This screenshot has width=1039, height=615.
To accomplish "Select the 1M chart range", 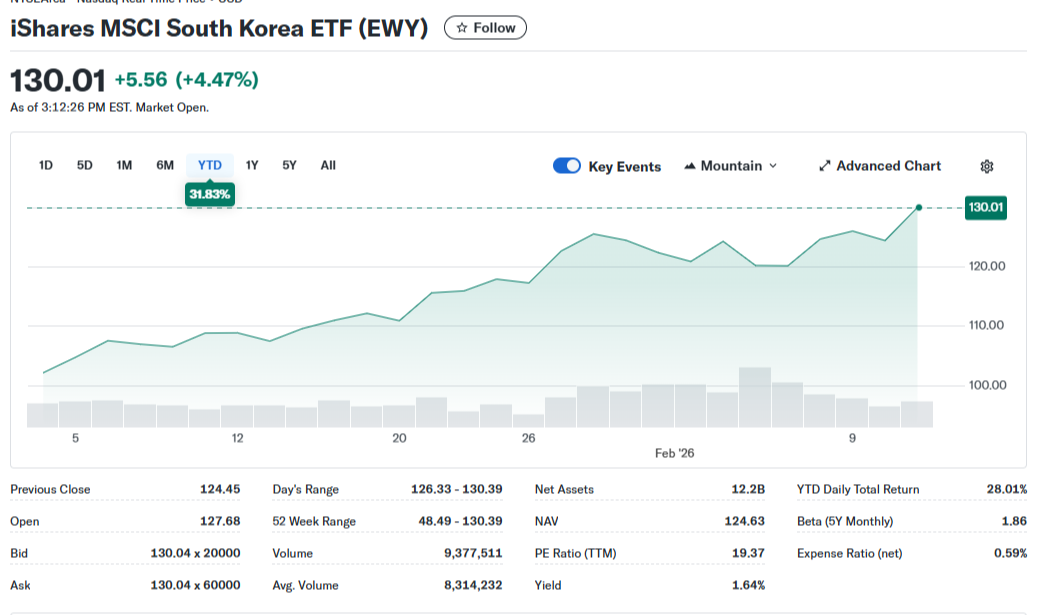I will coord(124,165).
